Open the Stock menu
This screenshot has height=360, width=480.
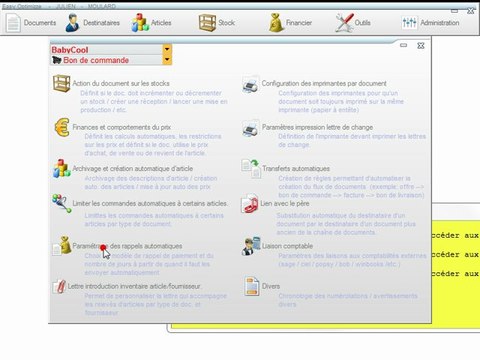pyautogui.click(x=226, y=23)
